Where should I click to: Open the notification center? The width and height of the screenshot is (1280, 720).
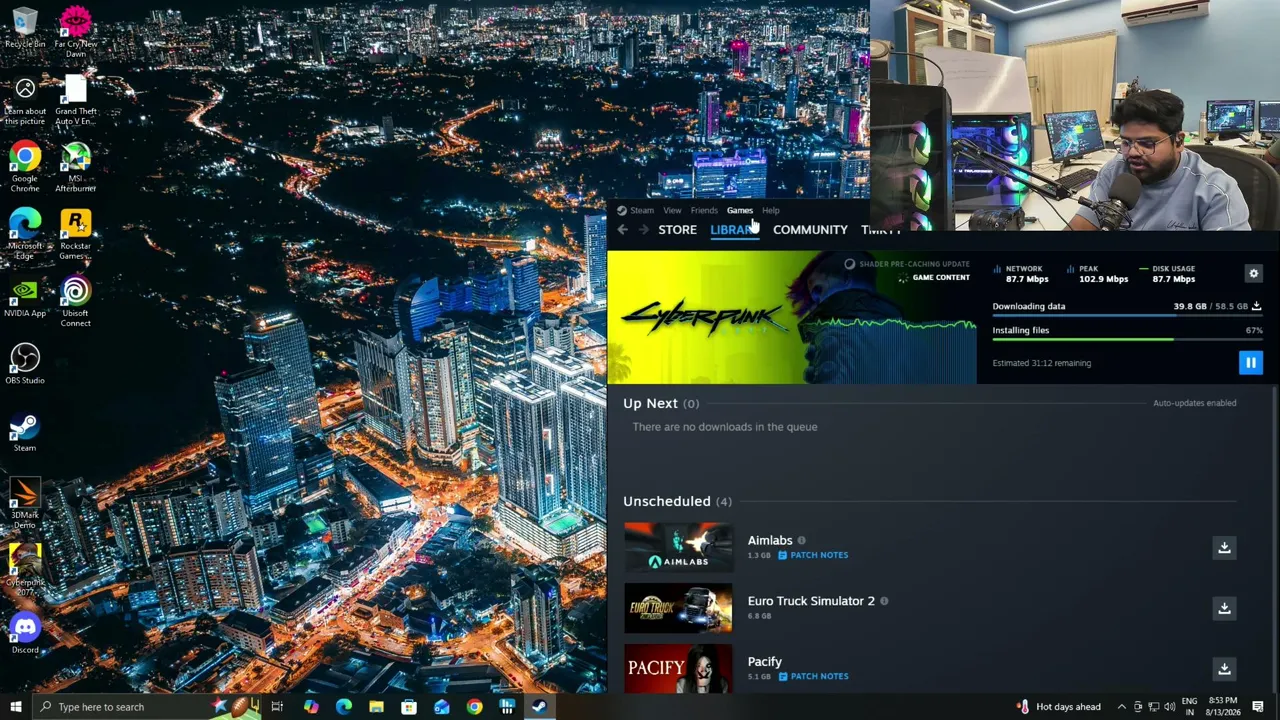point(1258,707)
